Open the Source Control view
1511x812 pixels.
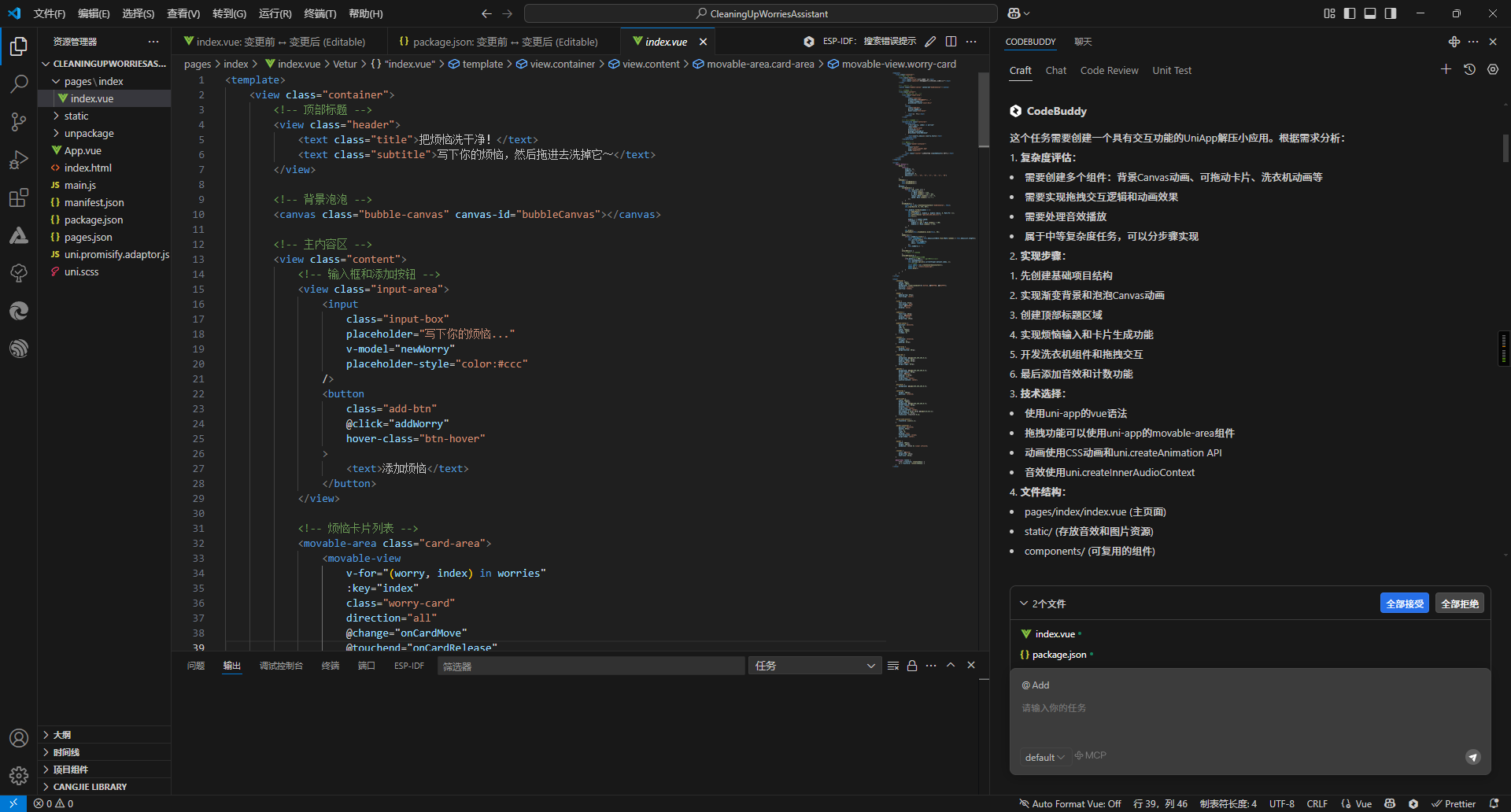click(19, 121)
